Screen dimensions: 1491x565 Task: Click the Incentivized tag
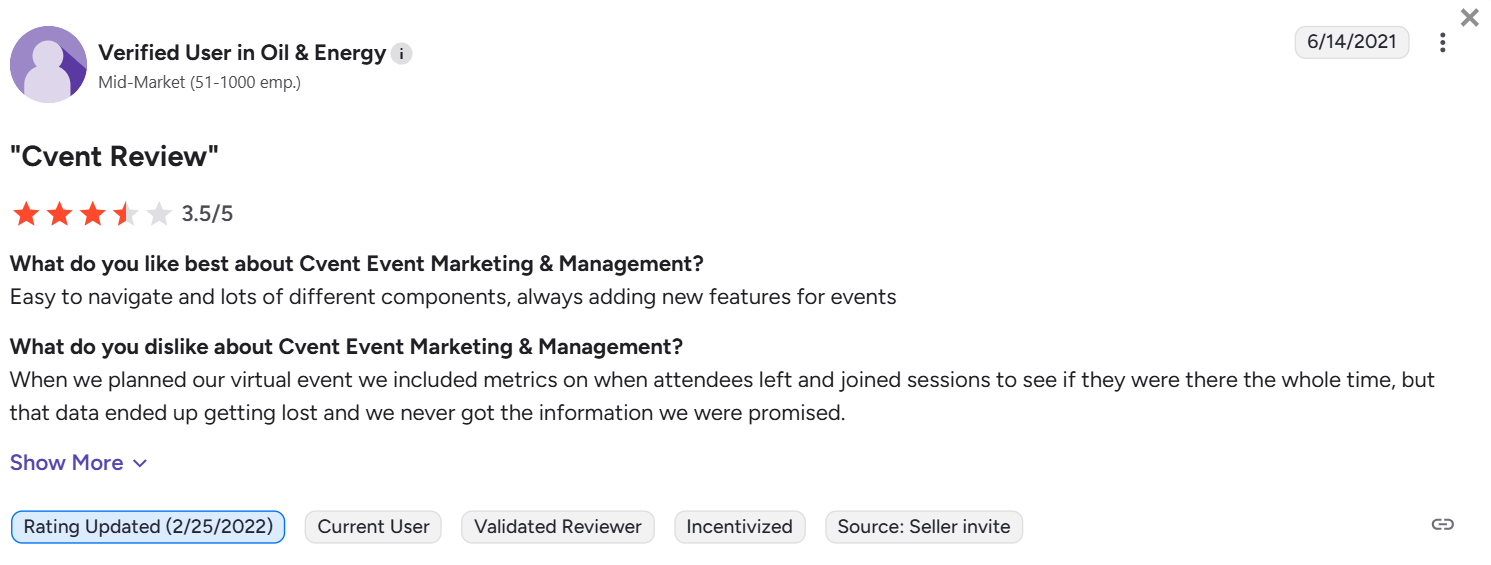point(739,527)
